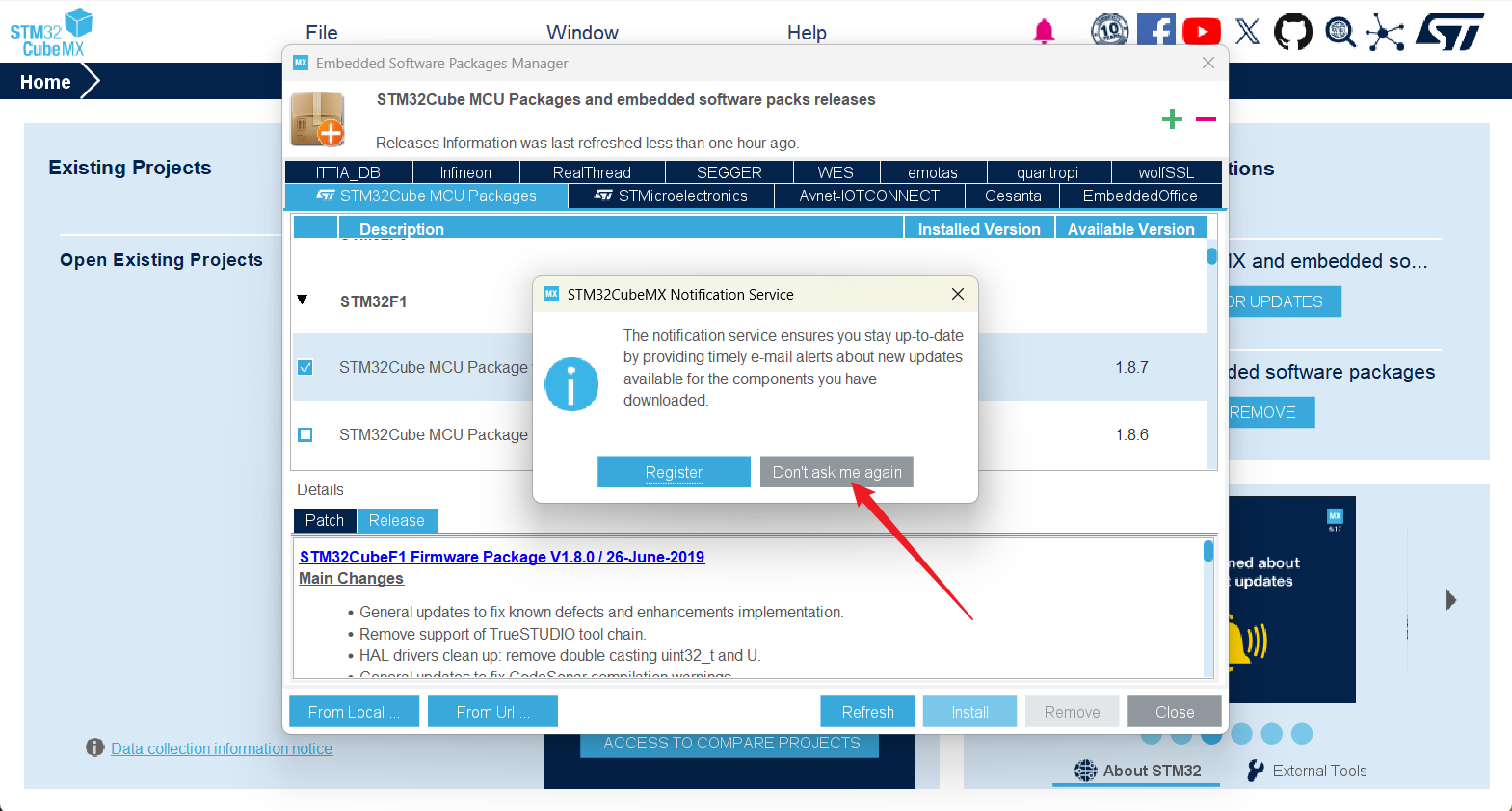Viewport: 1512px width, 811px height.
Task: Click the Description column header
Action: click(x=621, y=228)
